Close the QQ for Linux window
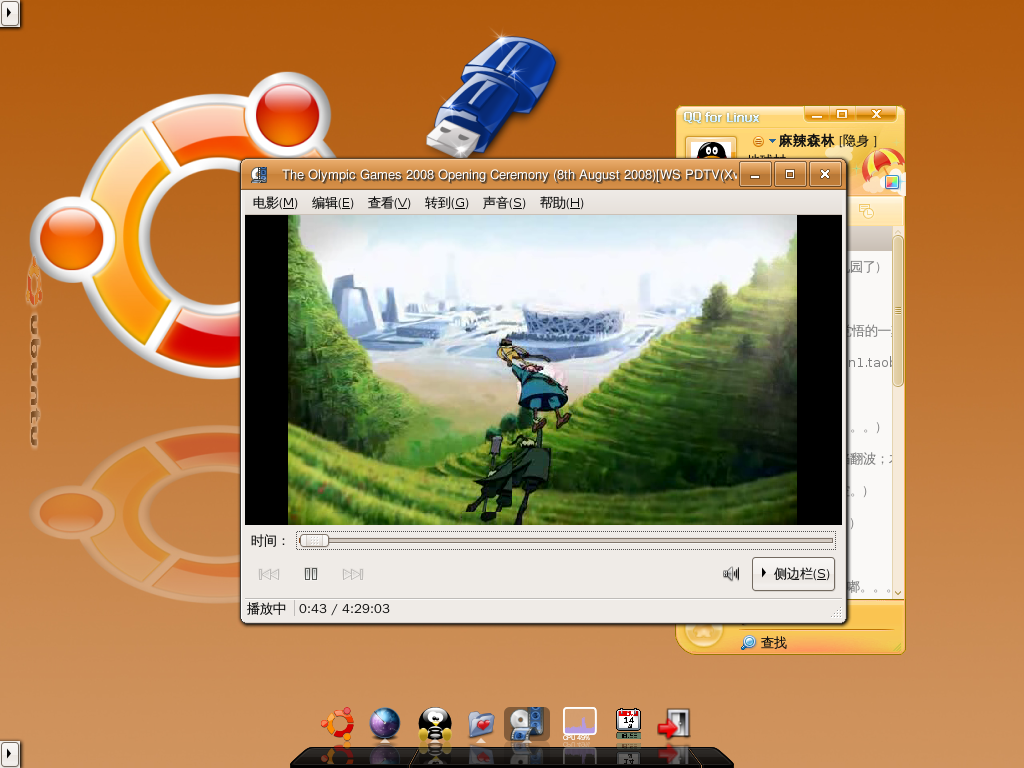Screen dimensions: 1024x768 pyautogui.click(x=876, y=114)
